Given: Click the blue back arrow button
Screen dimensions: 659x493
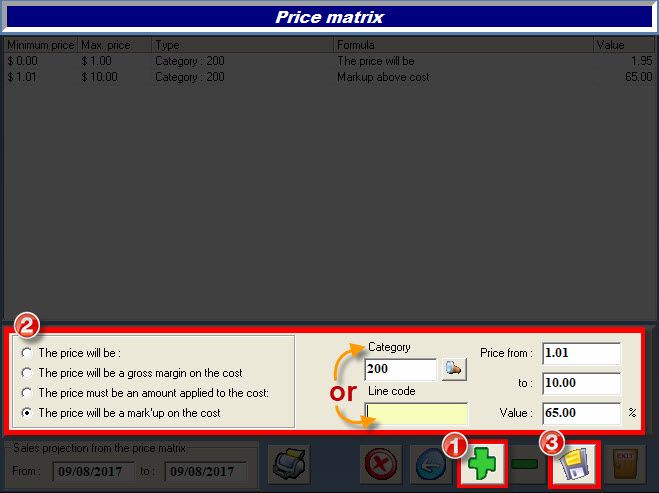Looking at the screenshot, I should coord(430,464).
